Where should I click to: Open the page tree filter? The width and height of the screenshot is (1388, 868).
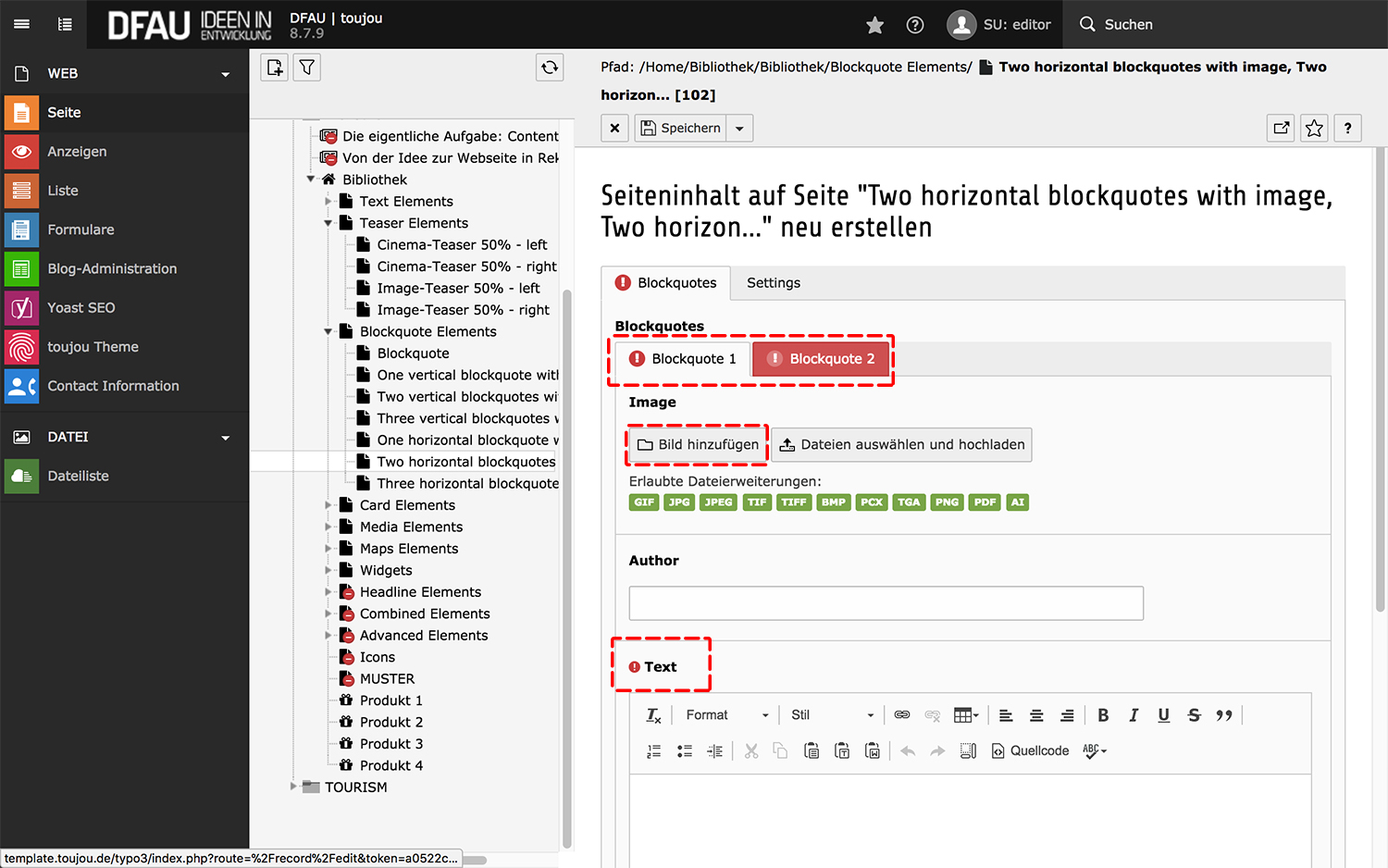pos(307,68)
